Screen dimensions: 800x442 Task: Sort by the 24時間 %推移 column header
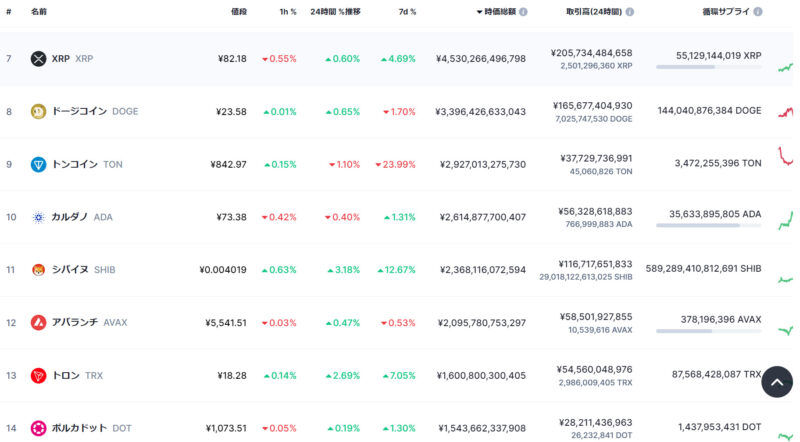point(335,12)
